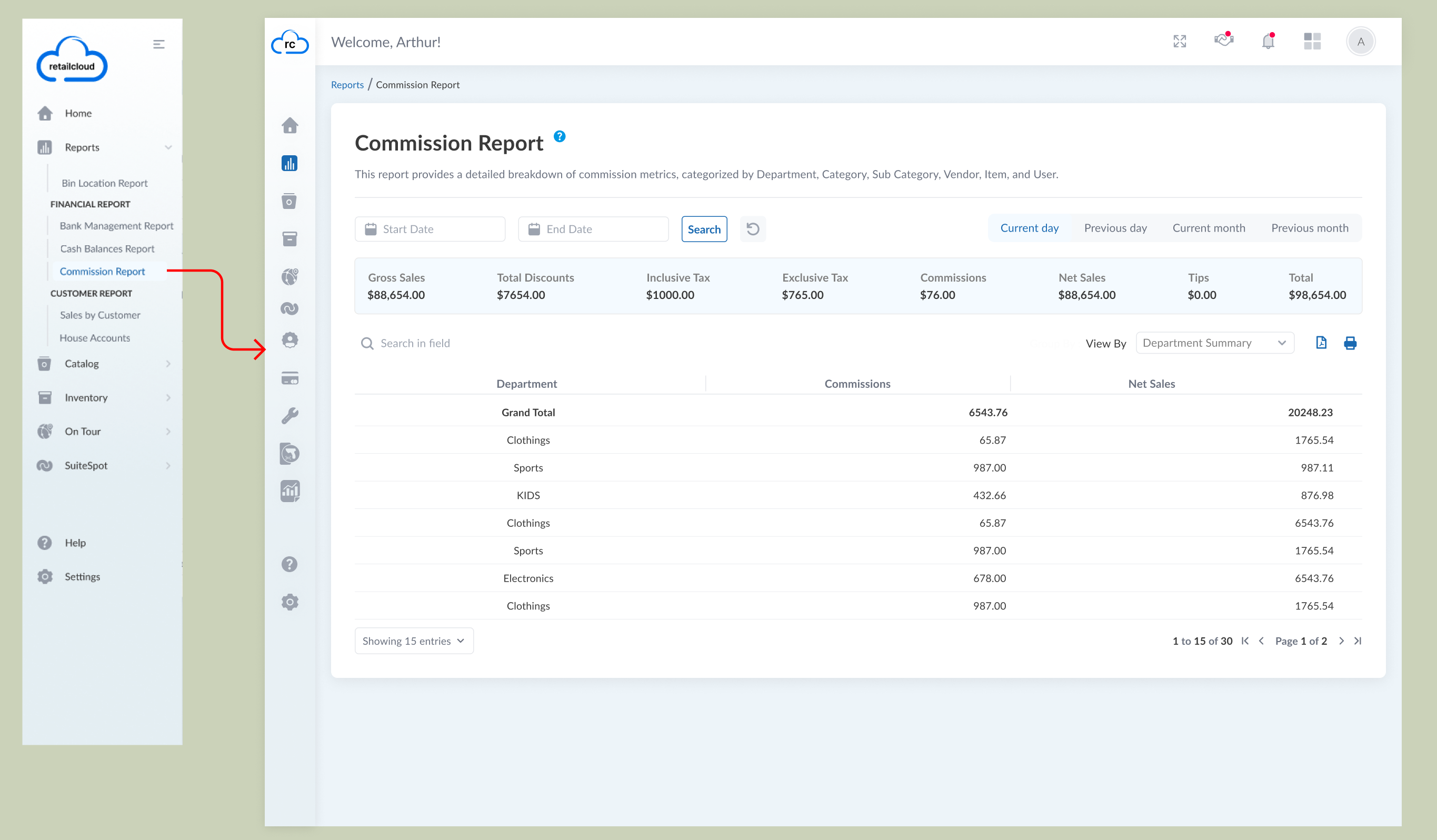Select the Previous day tab
Viewport: 1437px width, 840px height.
[1115, 228]
